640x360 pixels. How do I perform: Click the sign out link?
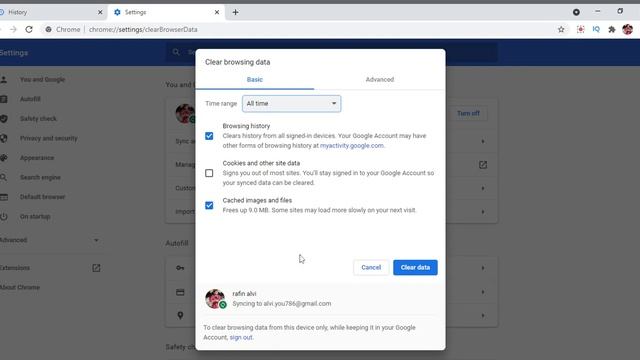241,338
